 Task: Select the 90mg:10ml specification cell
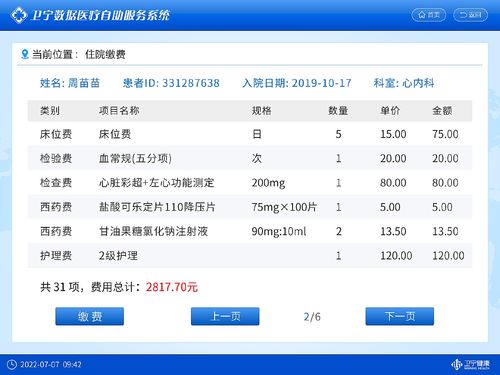279,231
